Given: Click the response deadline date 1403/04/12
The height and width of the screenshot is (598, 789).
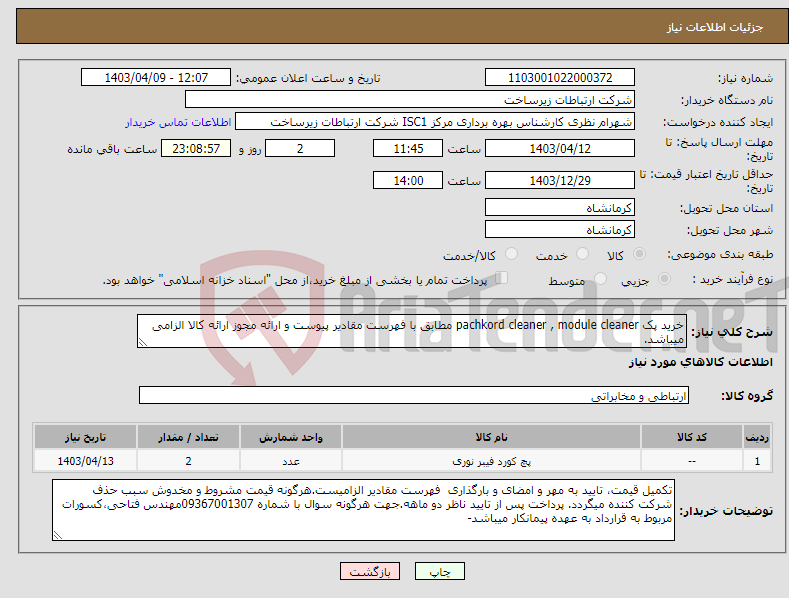Looking at the screenshot, I should tap(560, 148).
